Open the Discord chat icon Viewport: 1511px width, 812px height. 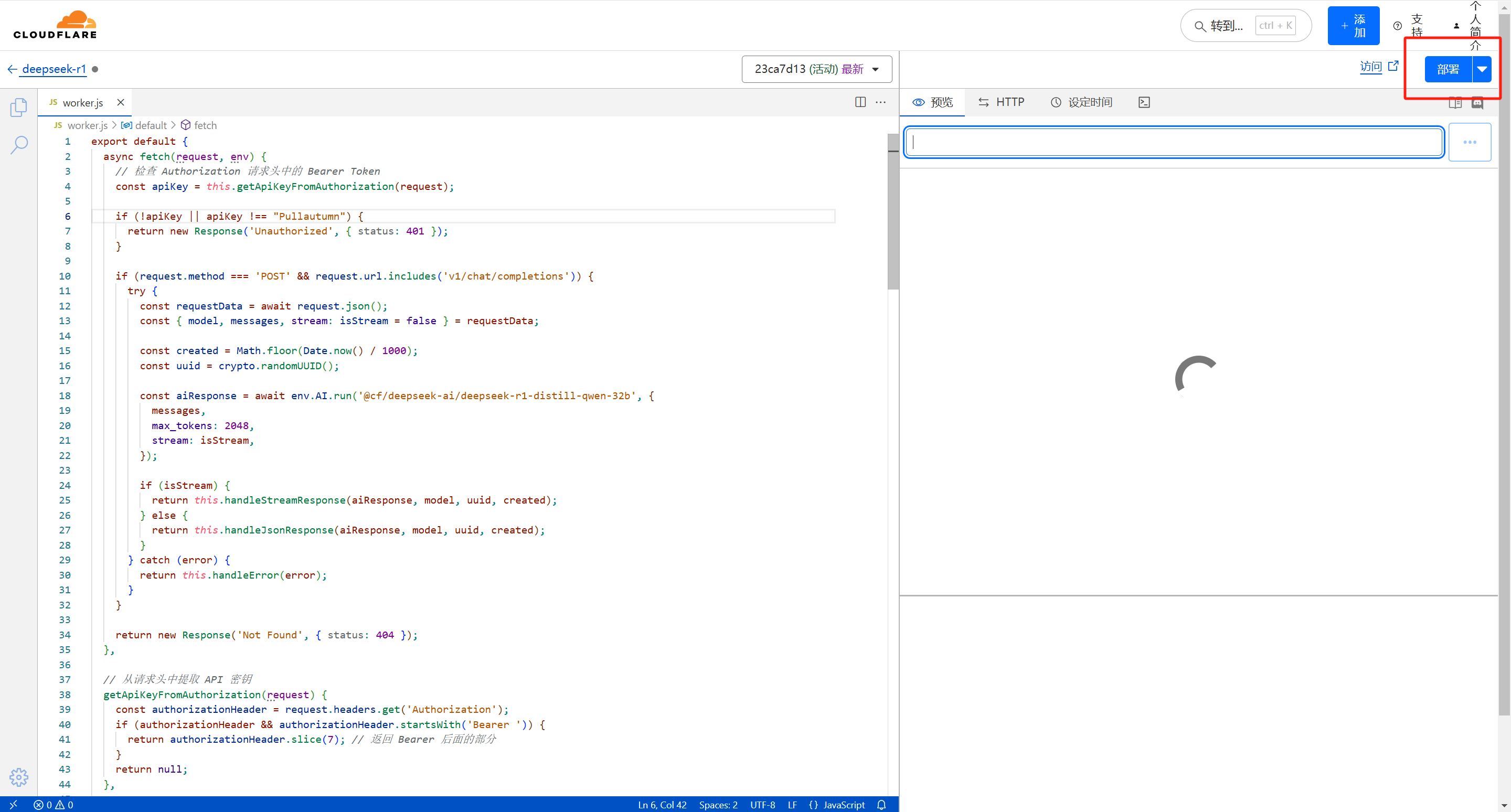[1477, 103]
